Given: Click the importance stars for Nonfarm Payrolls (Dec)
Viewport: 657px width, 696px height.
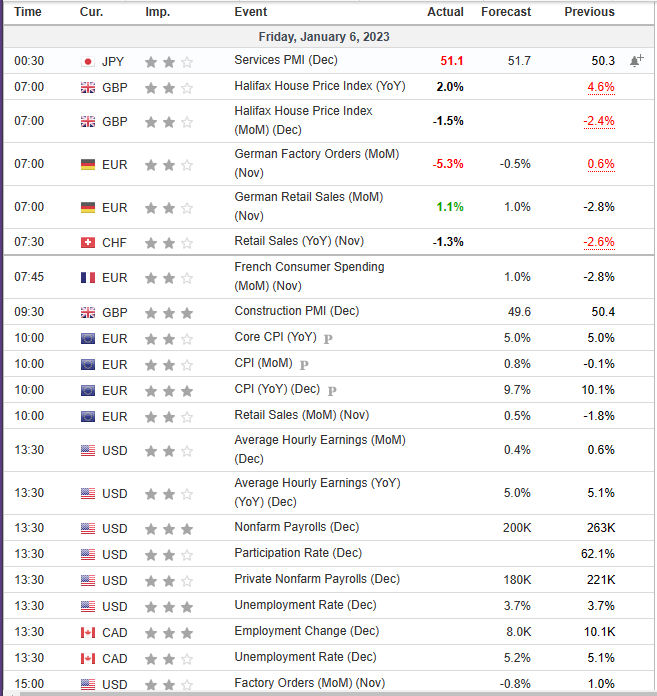Looking at the screenshot, I should [168, 528].
